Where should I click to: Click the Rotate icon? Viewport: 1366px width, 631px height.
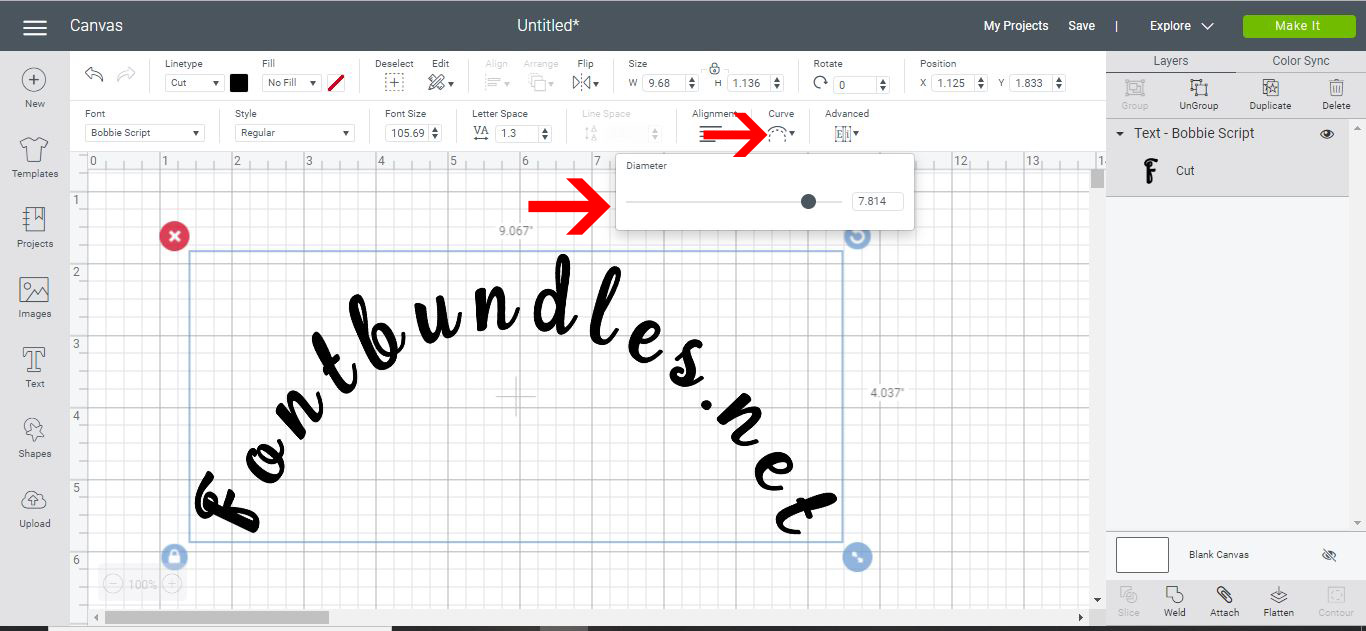pyautogui.click(x=821, y=83)
